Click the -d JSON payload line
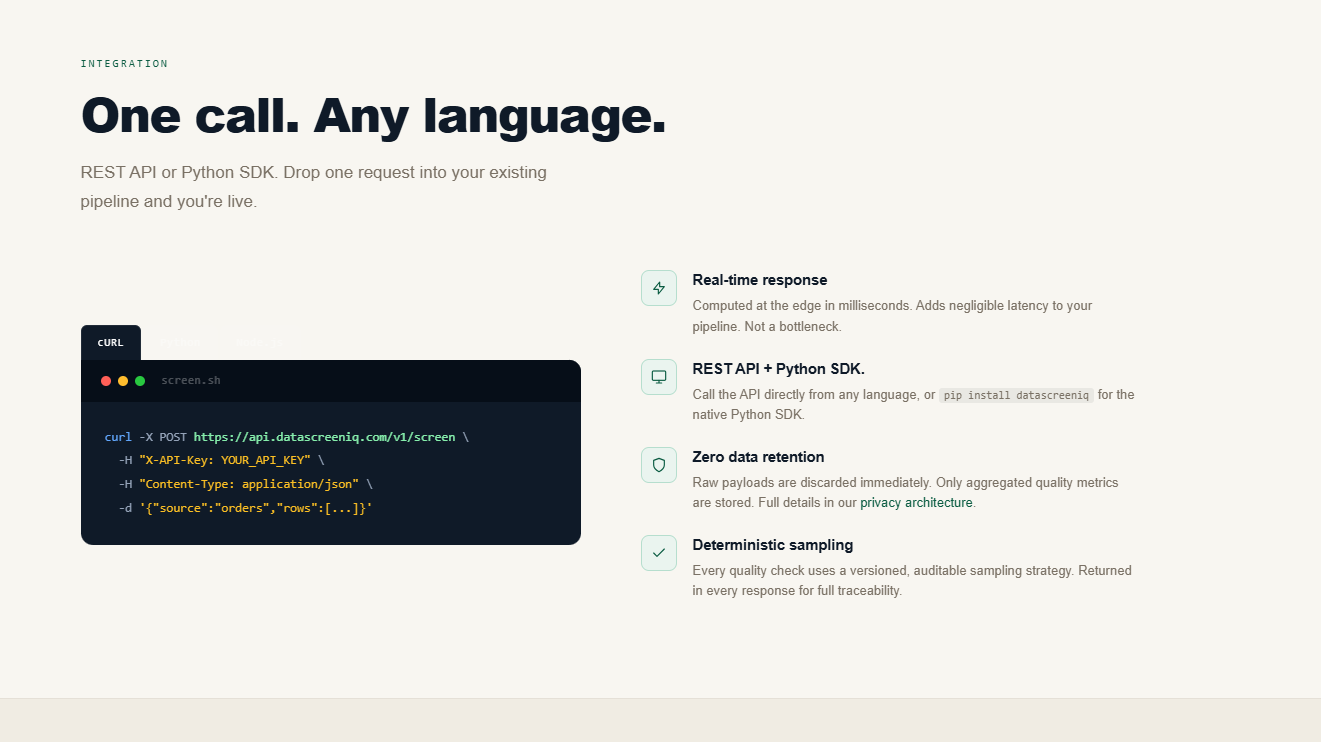1321x742 pixels. pos(245,508)
